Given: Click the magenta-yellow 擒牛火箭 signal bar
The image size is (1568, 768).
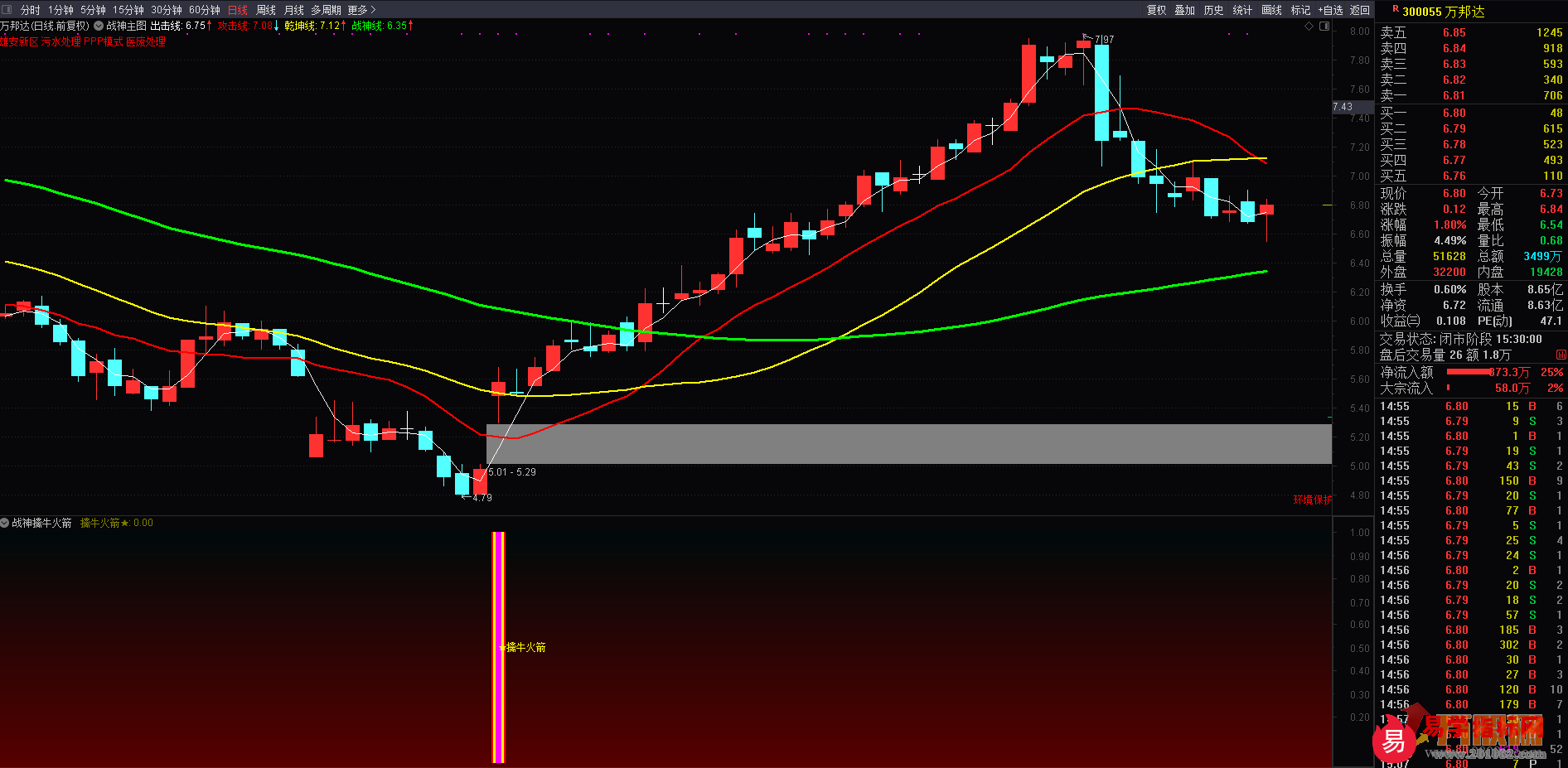Looking at the screenshot, I should [x=498, y=647].
